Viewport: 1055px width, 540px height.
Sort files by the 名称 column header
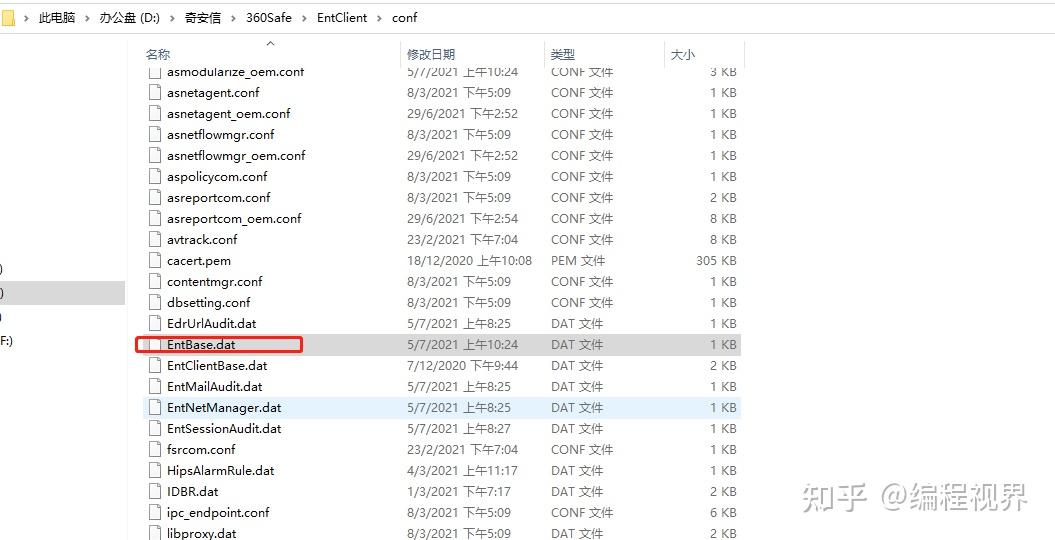pos(158,54)
